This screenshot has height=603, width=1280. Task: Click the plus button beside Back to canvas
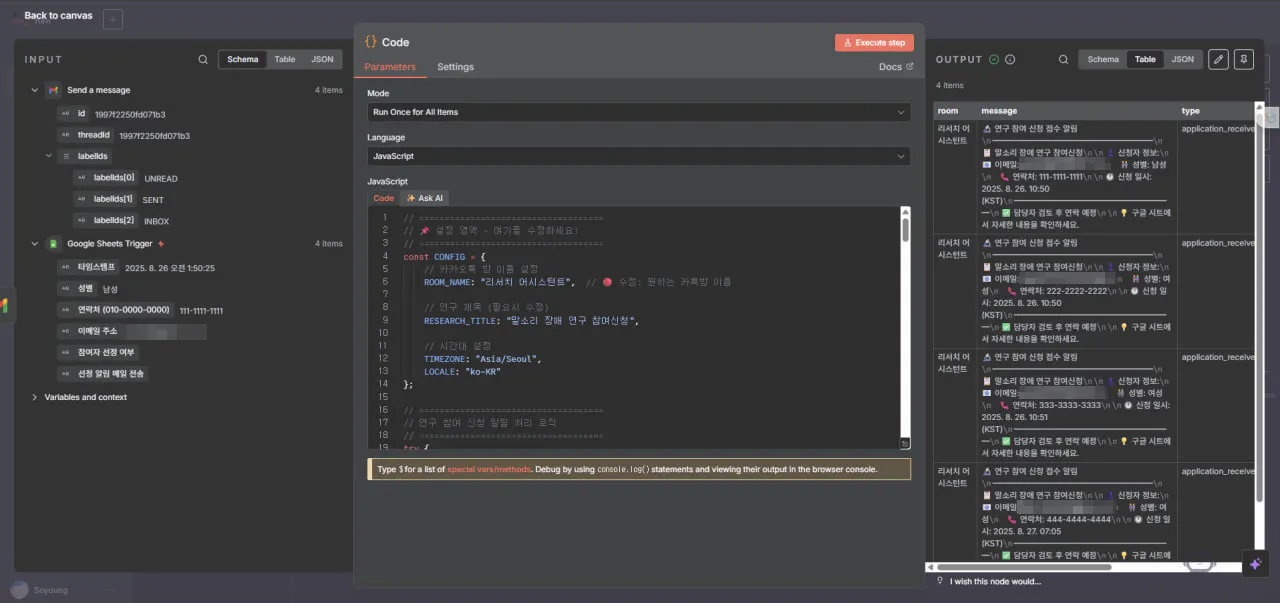[113, 19]
